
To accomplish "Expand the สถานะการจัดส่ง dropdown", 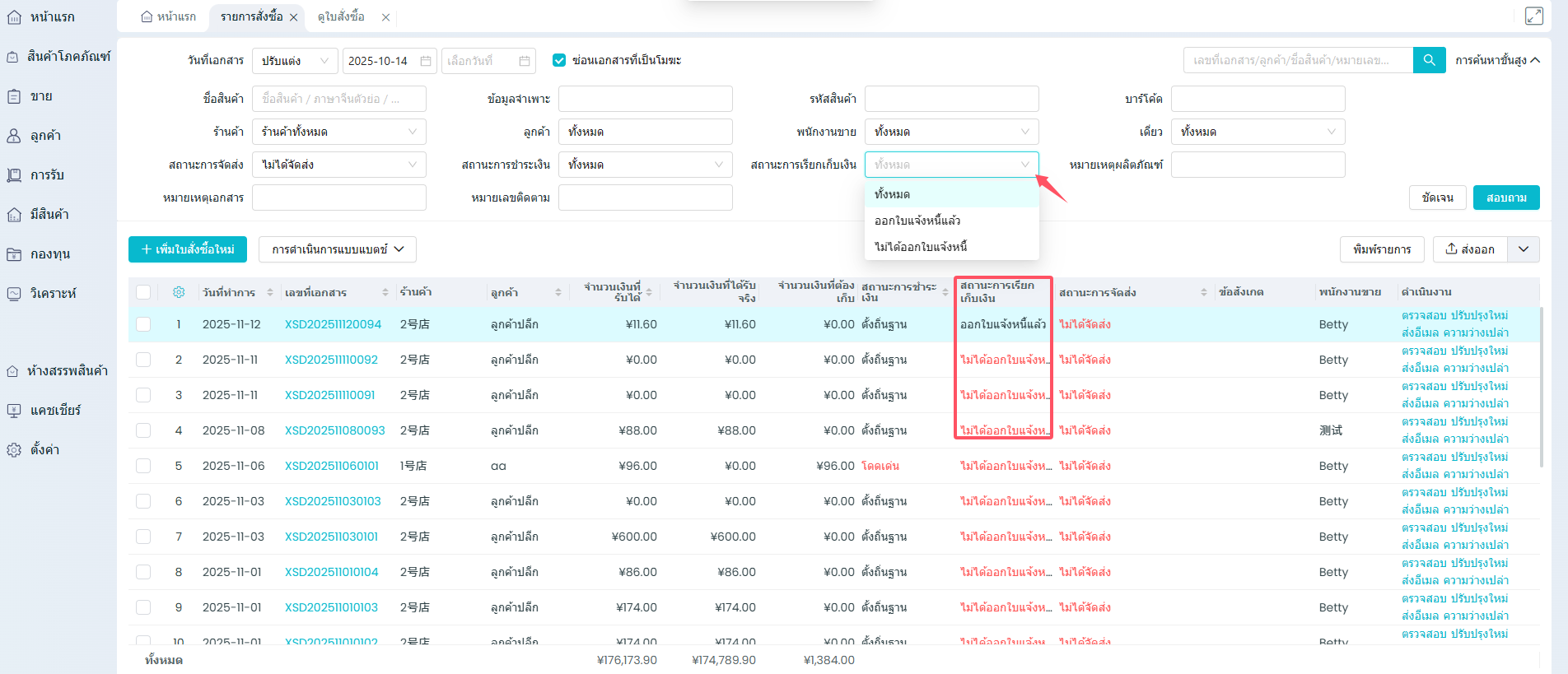I will click(338, 165).
